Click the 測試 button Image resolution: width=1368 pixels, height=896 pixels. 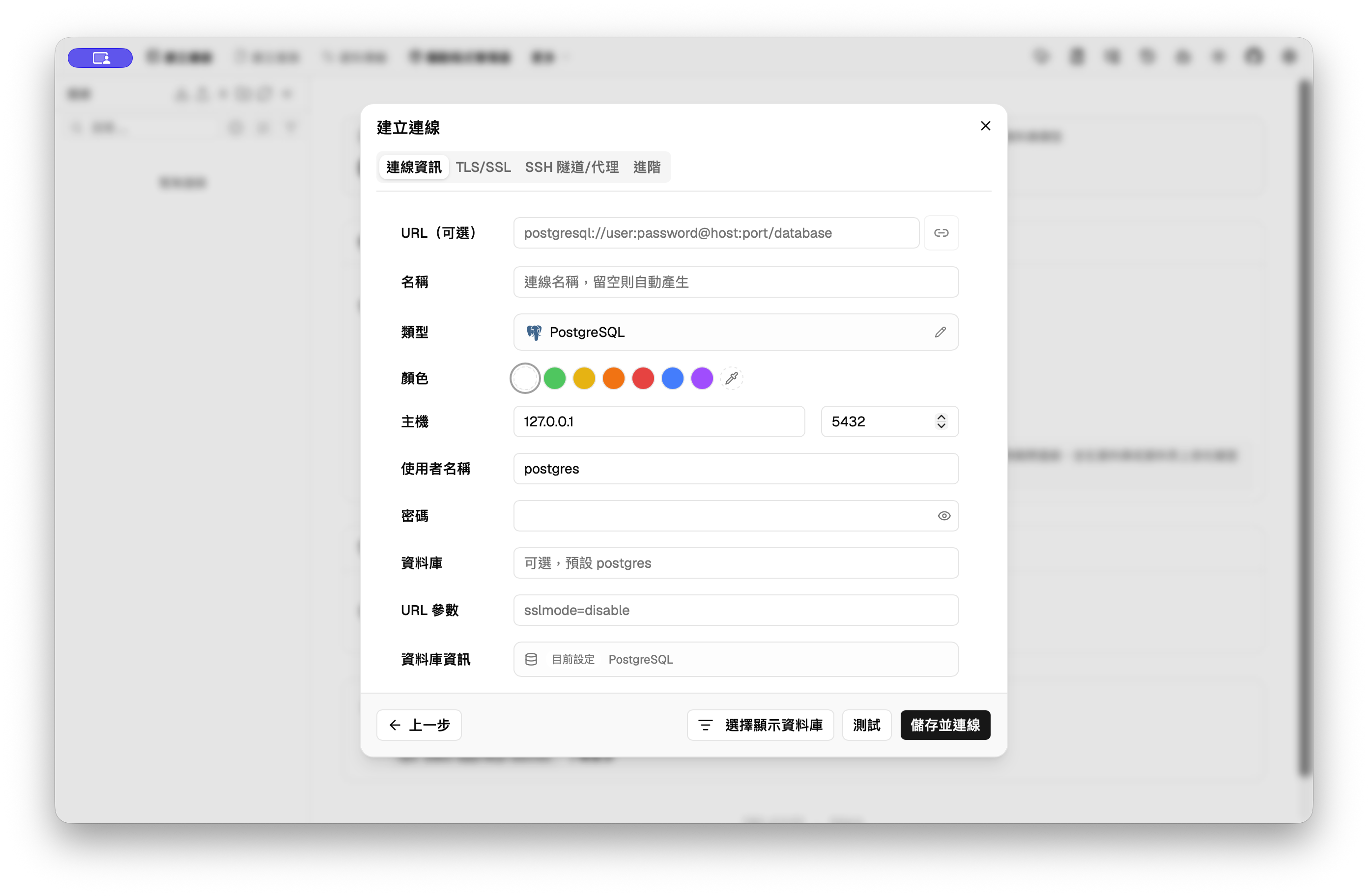point(867,725)
